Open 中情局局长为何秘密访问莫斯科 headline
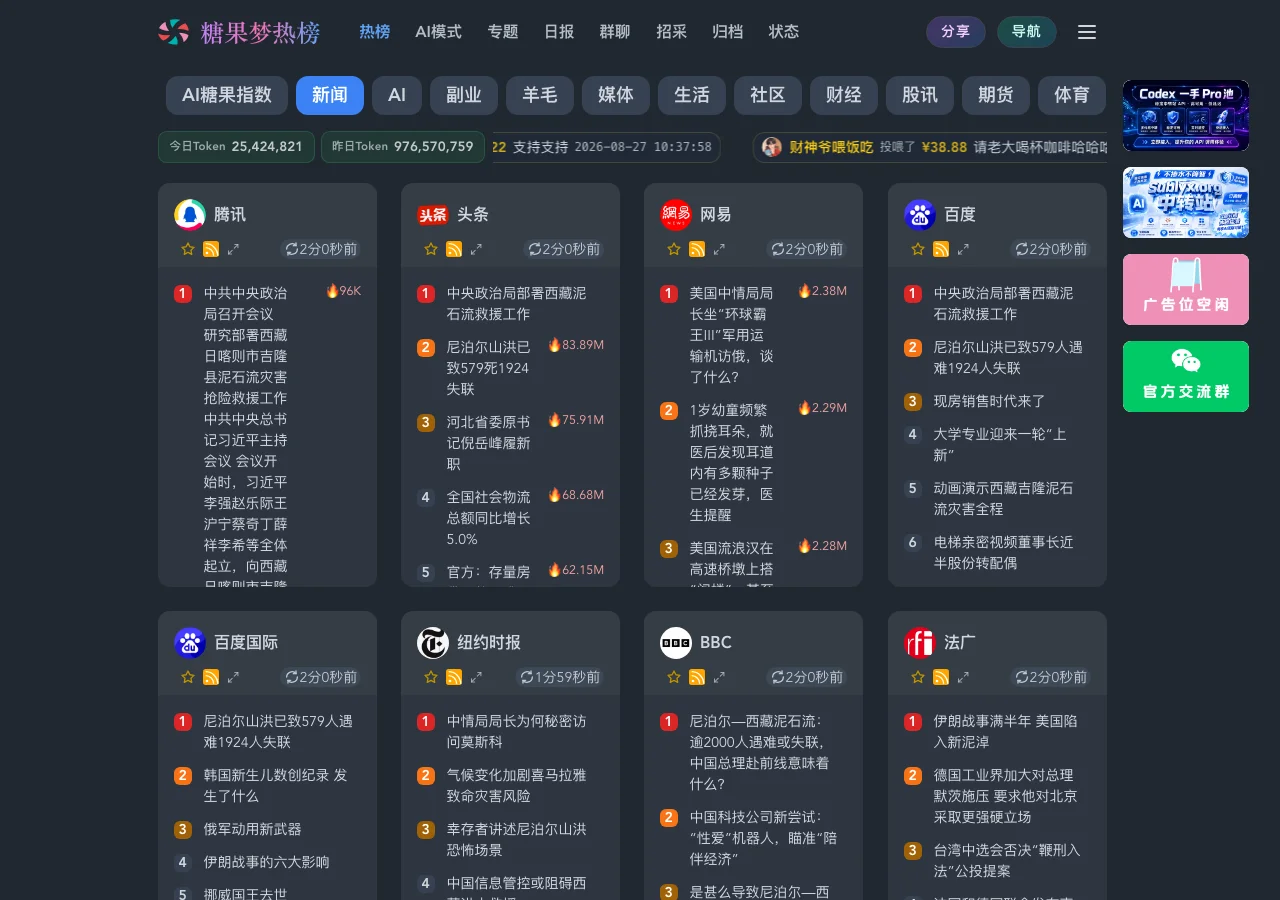Viewport: 1280px width, 900px height. (x=516, y=731)
